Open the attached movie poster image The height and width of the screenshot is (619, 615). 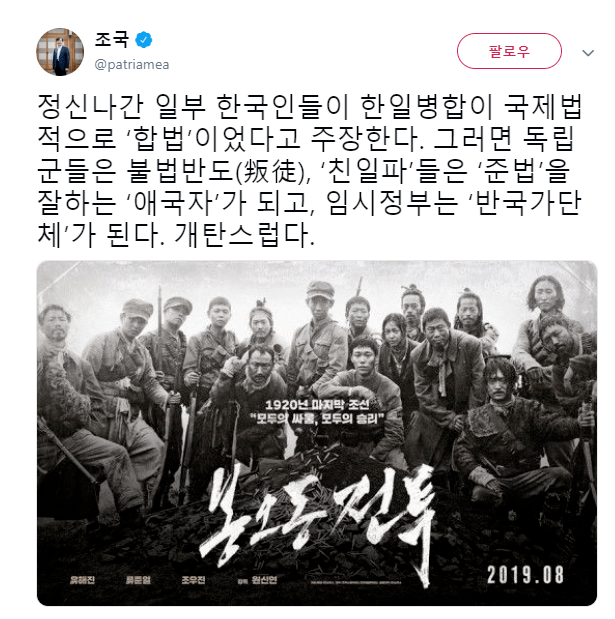click(x=317, y=433)
